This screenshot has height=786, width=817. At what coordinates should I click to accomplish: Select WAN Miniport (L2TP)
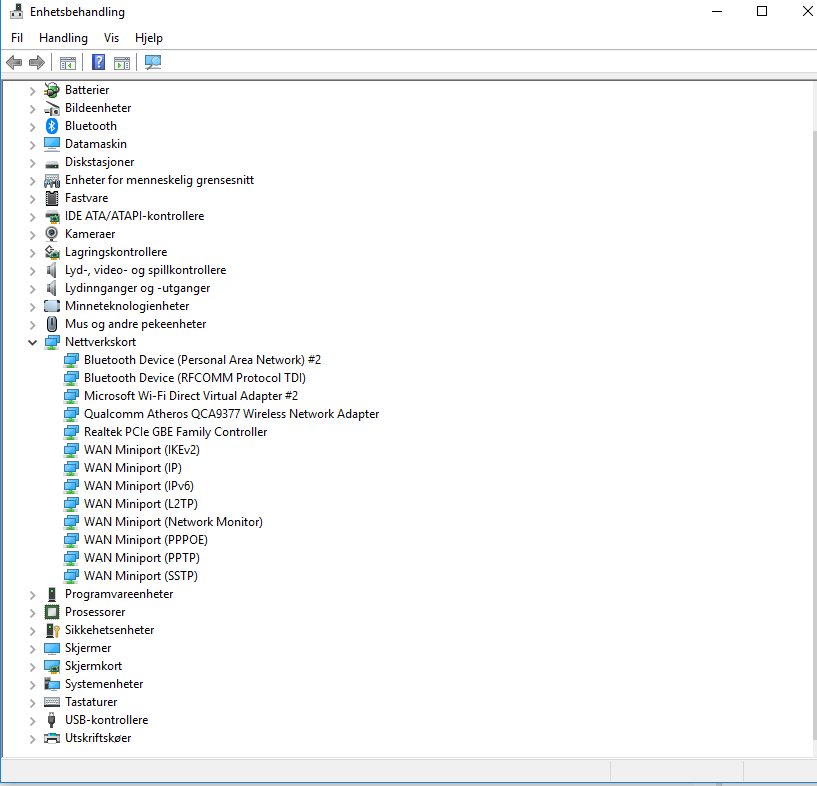point(141,504)
